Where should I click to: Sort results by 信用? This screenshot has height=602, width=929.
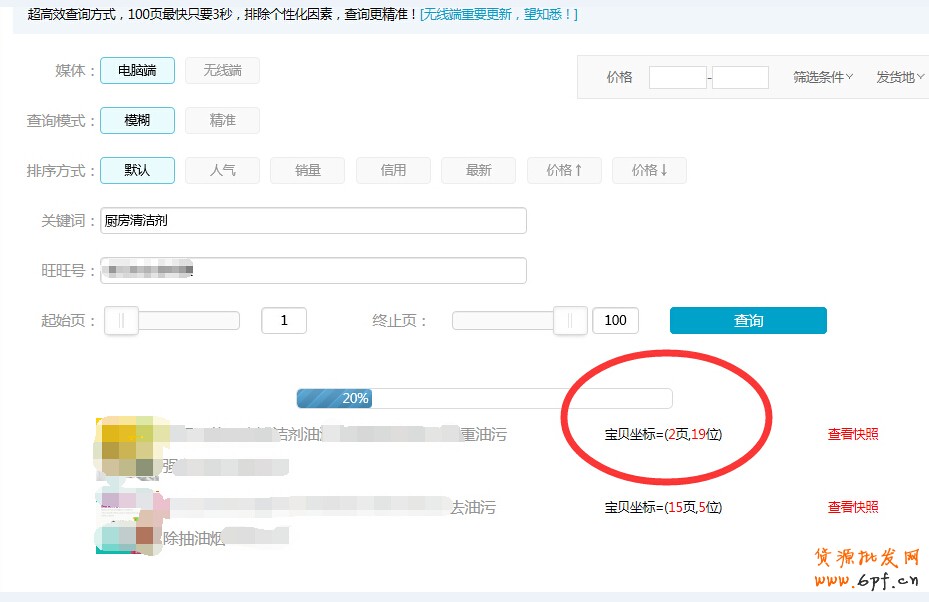(x=392, y=170)
